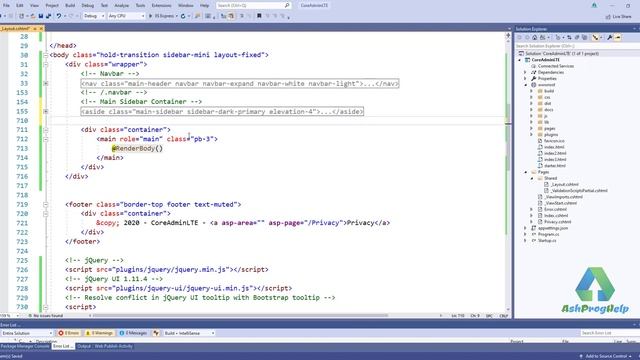Toggle the Errors filter in Error List

(68, 333)
